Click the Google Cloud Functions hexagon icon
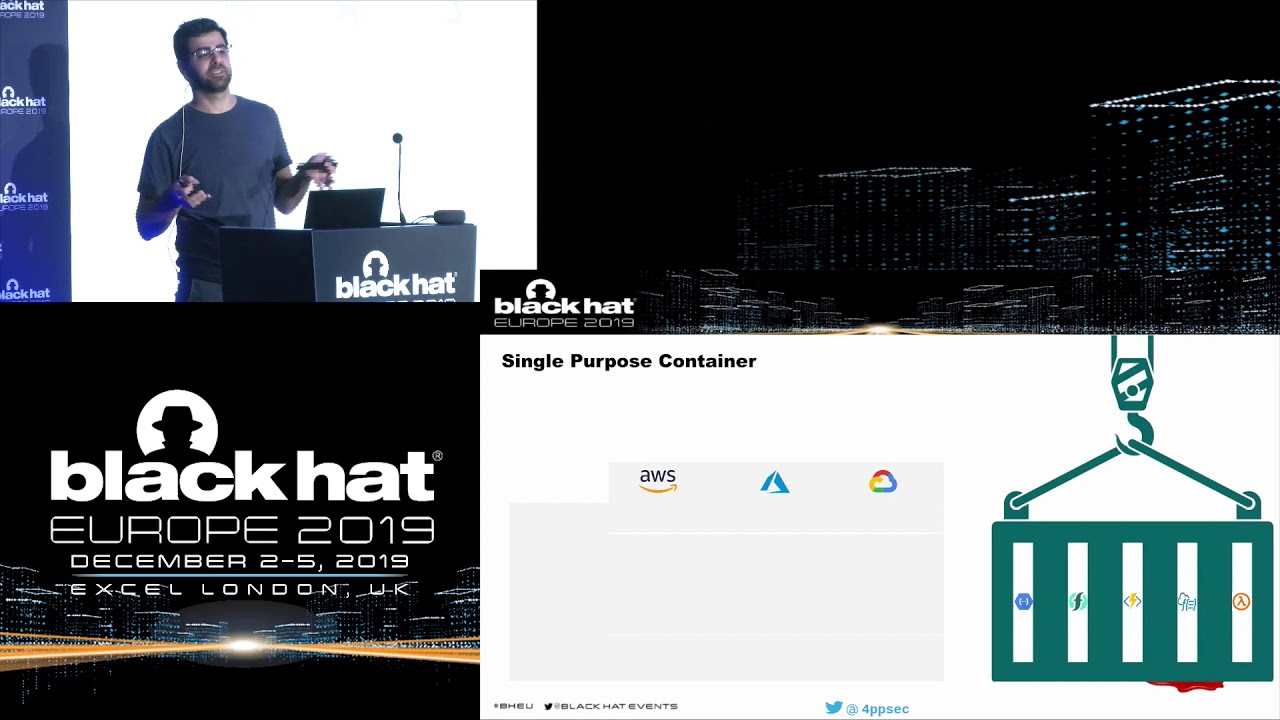Image resolution: width=1280 pixels, height=720 pixels. click(x=1023, y=601)
